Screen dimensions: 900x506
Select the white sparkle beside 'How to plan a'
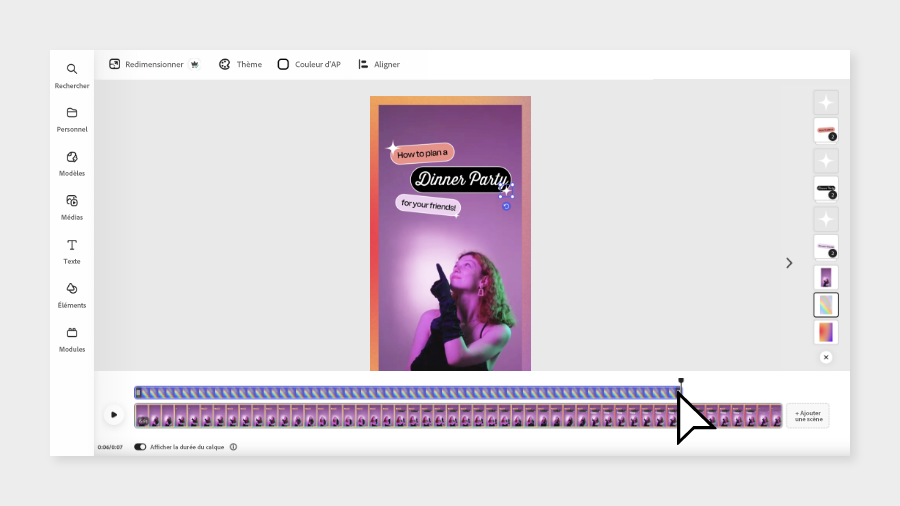pos(393,149)
